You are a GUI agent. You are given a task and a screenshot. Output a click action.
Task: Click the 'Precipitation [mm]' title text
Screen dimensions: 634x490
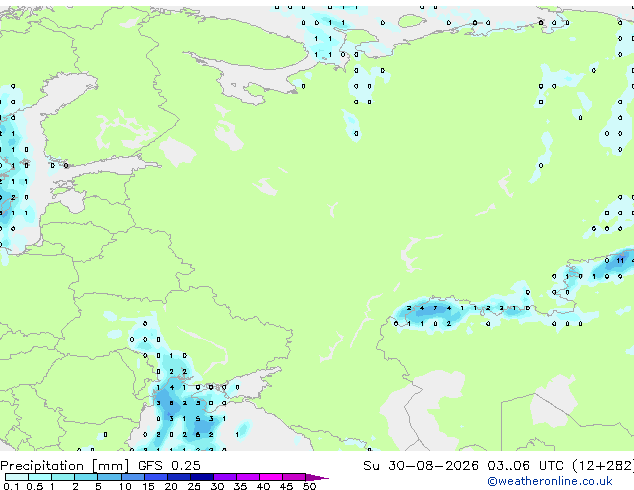click(x=65, y=466)
